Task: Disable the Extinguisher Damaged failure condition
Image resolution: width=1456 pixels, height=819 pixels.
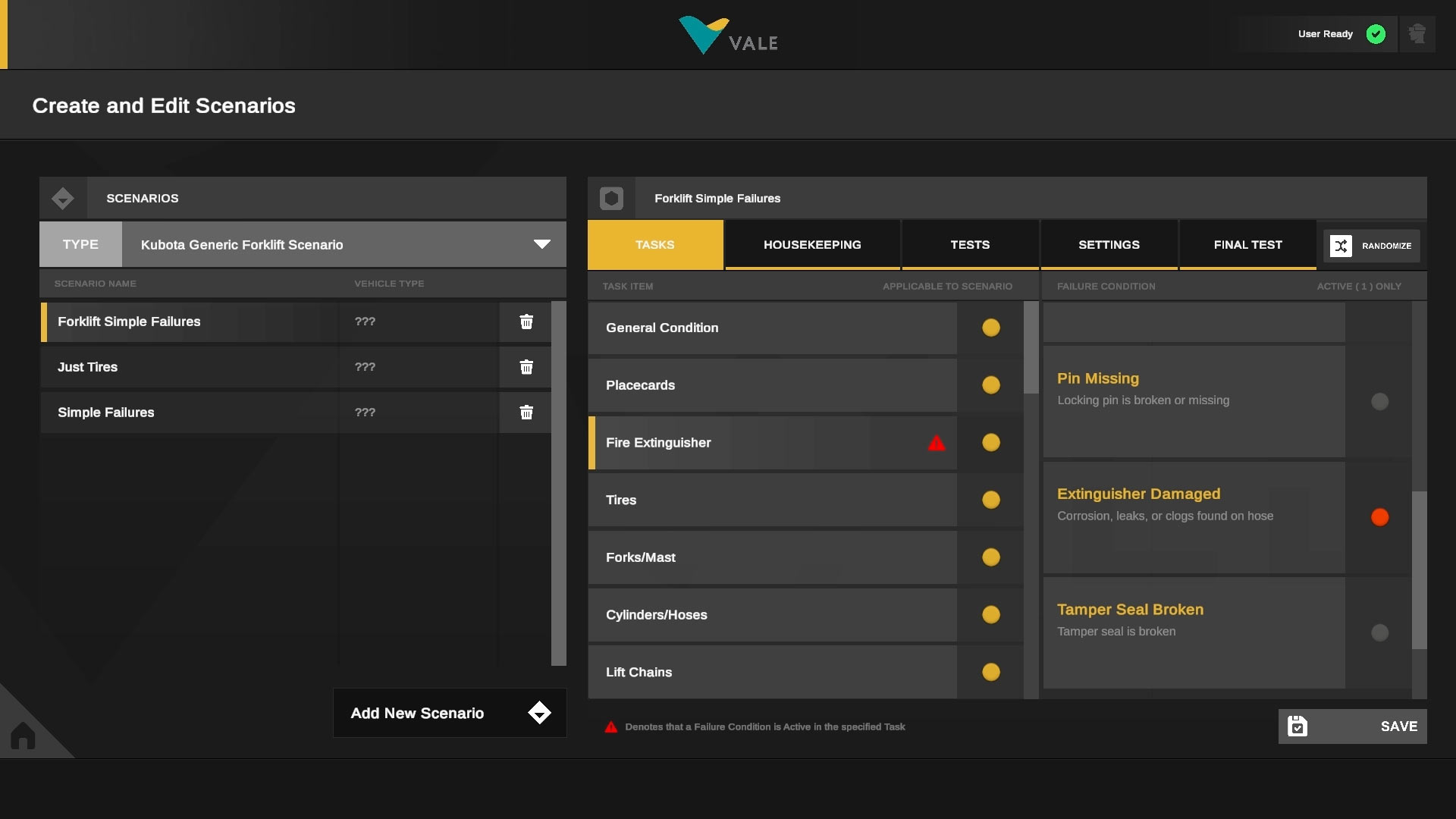Action: 1379,517
